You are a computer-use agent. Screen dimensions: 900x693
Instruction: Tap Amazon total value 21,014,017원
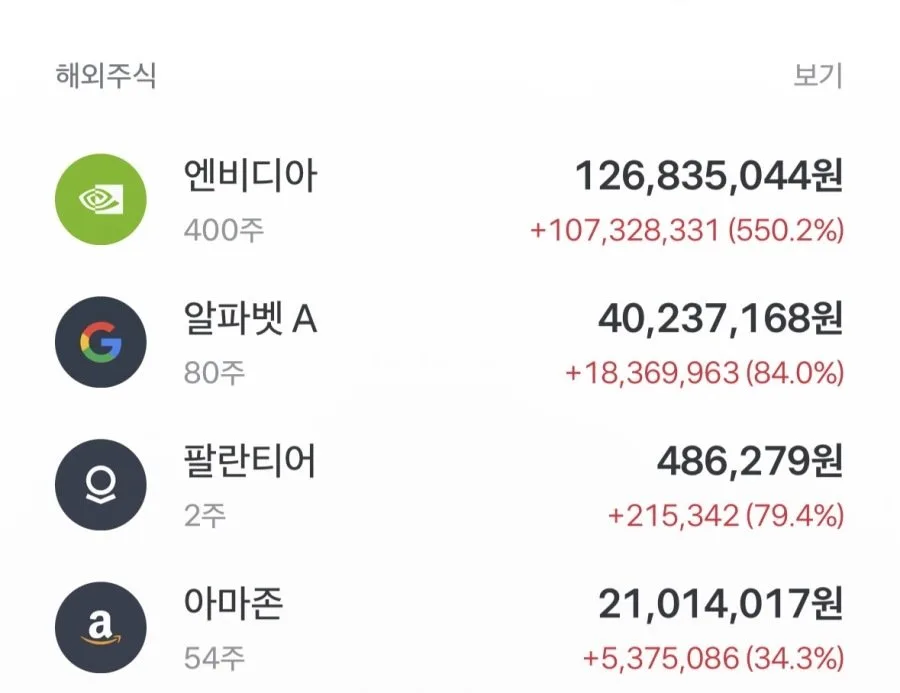click(x=720, y=603)
